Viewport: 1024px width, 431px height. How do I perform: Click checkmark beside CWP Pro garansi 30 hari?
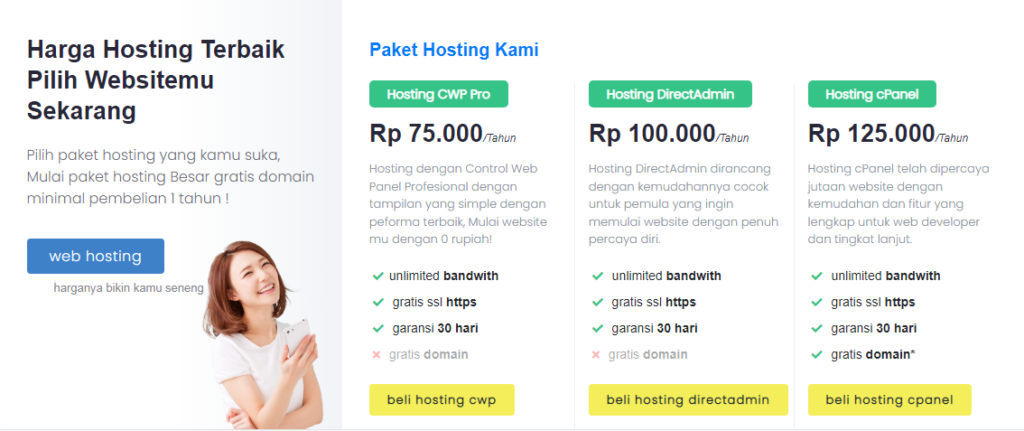coord(377,328)
